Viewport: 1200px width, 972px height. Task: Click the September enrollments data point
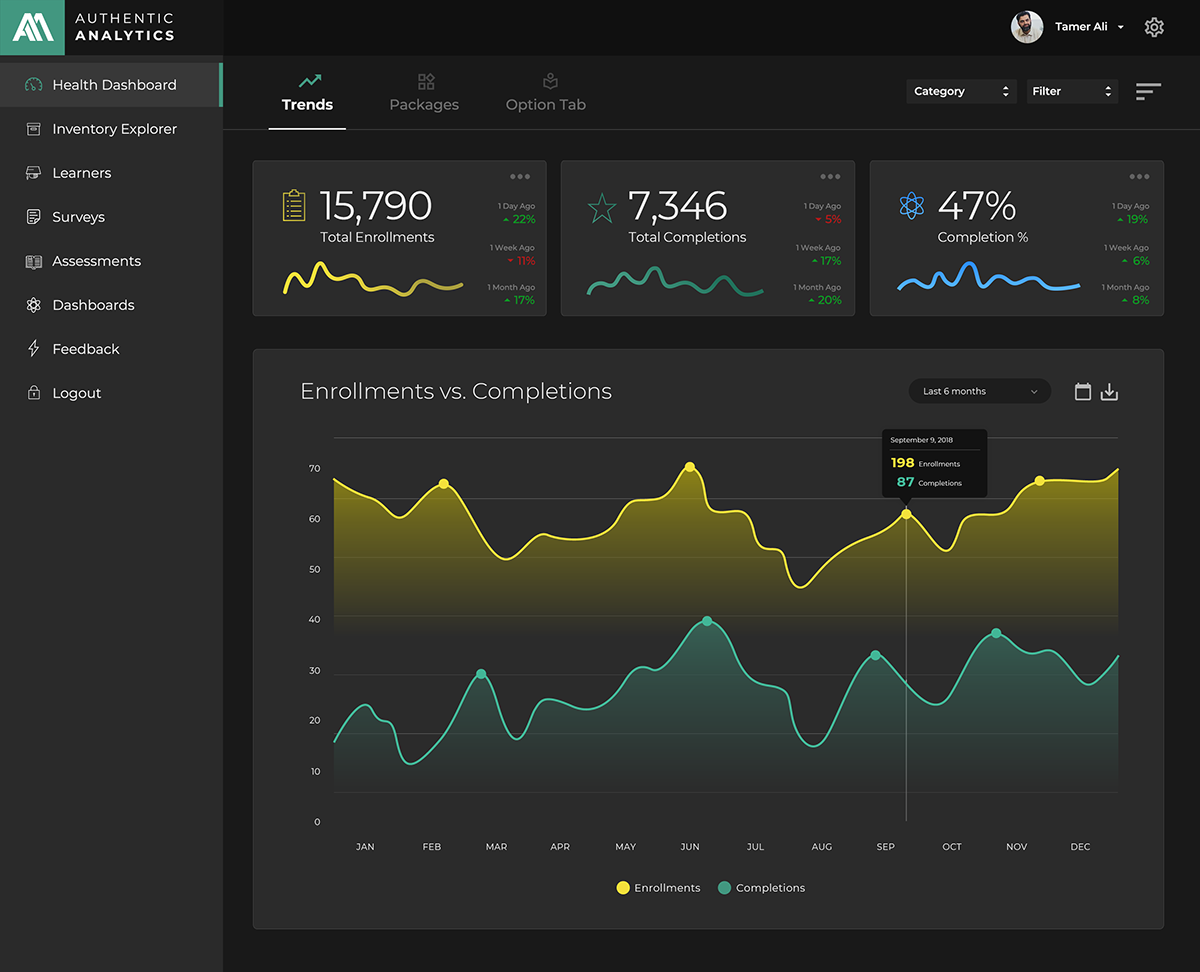906,514
